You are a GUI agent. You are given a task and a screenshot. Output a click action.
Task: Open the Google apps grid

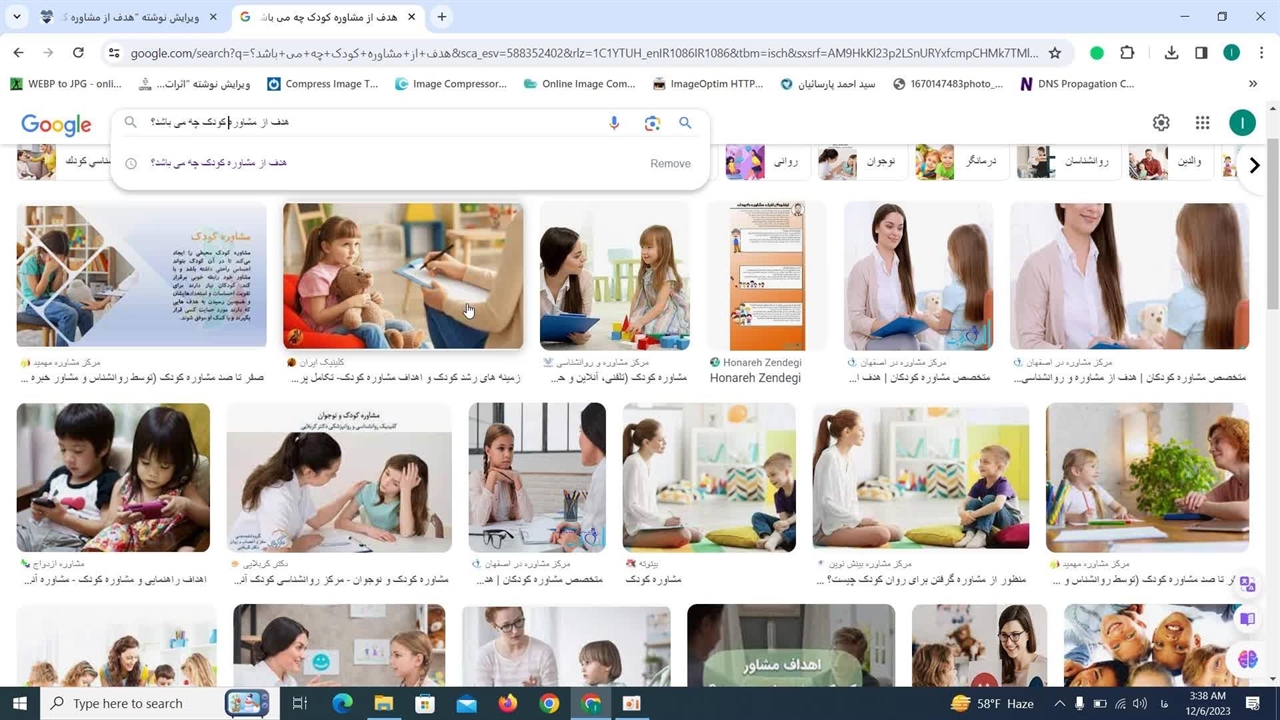pos(1202,122)
